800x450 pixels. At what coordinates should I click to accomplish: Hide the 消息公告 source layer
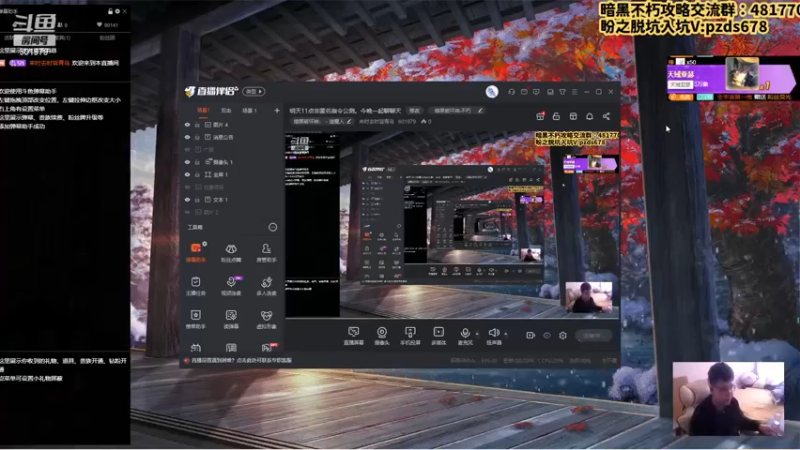pyautogui.click(x=187, y=137)
